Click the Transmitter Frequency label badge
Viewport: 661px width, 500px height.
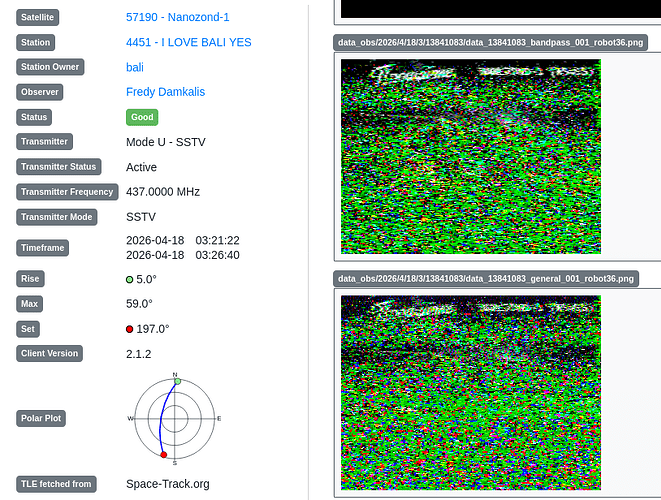67,192
